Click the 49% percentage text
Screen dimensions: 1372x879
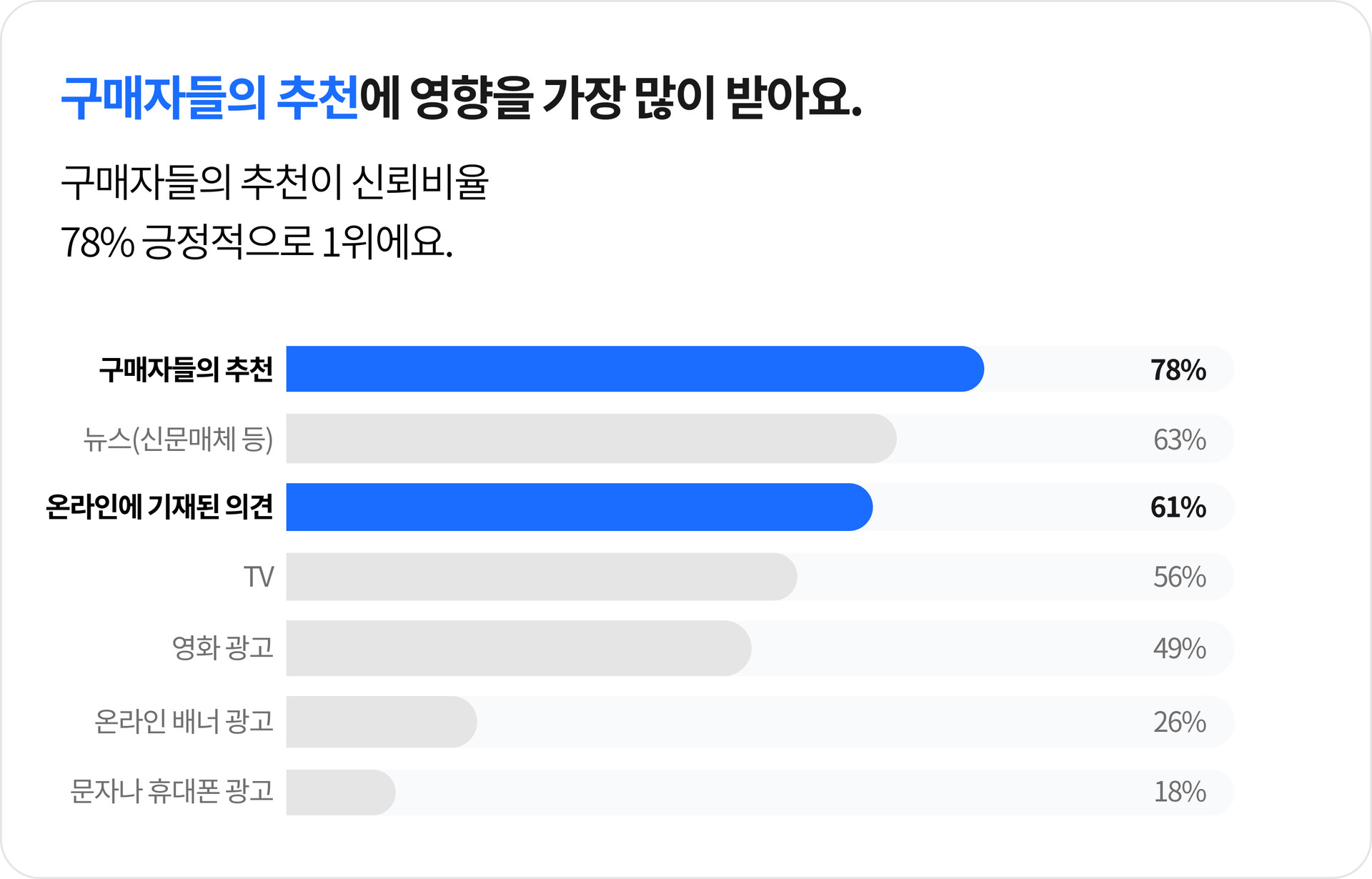tap(1180, 649)
